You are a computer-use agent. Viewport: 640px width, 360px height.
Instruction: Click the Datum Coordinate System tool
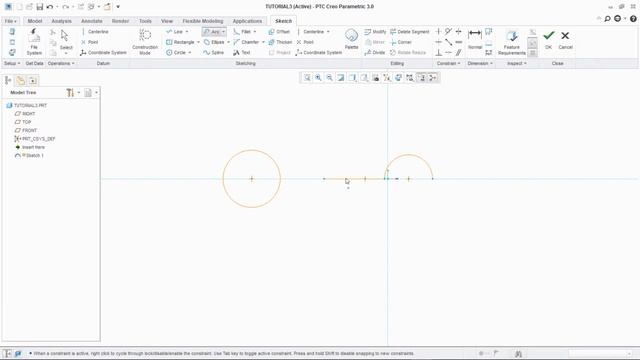[x=103, y=53]
